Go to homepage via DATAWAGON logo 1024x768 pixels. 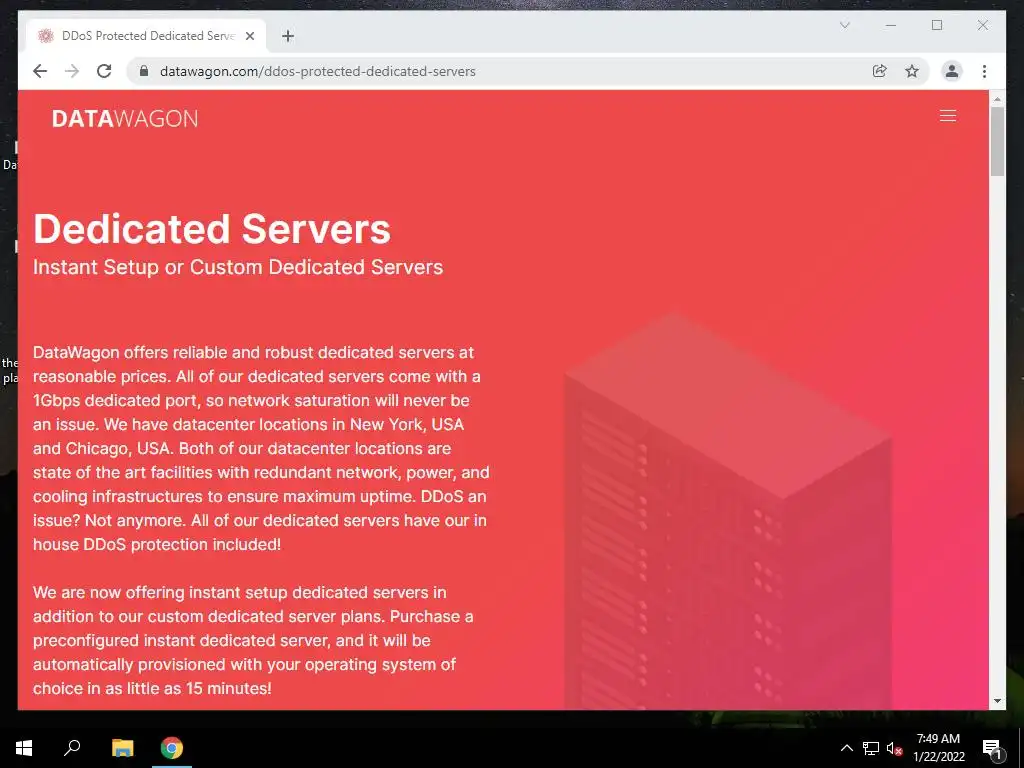(125, 118)
